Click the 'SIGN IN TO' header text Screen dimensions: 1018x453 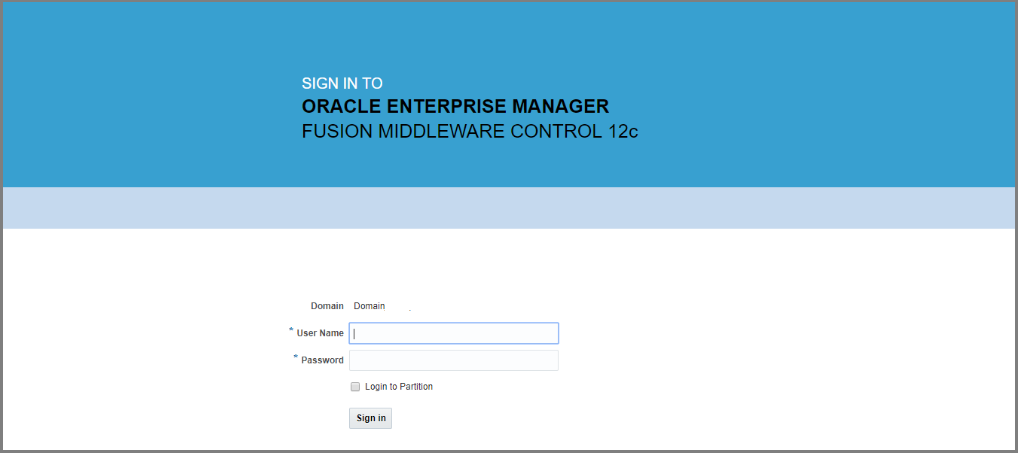click(x=342, y=84)
